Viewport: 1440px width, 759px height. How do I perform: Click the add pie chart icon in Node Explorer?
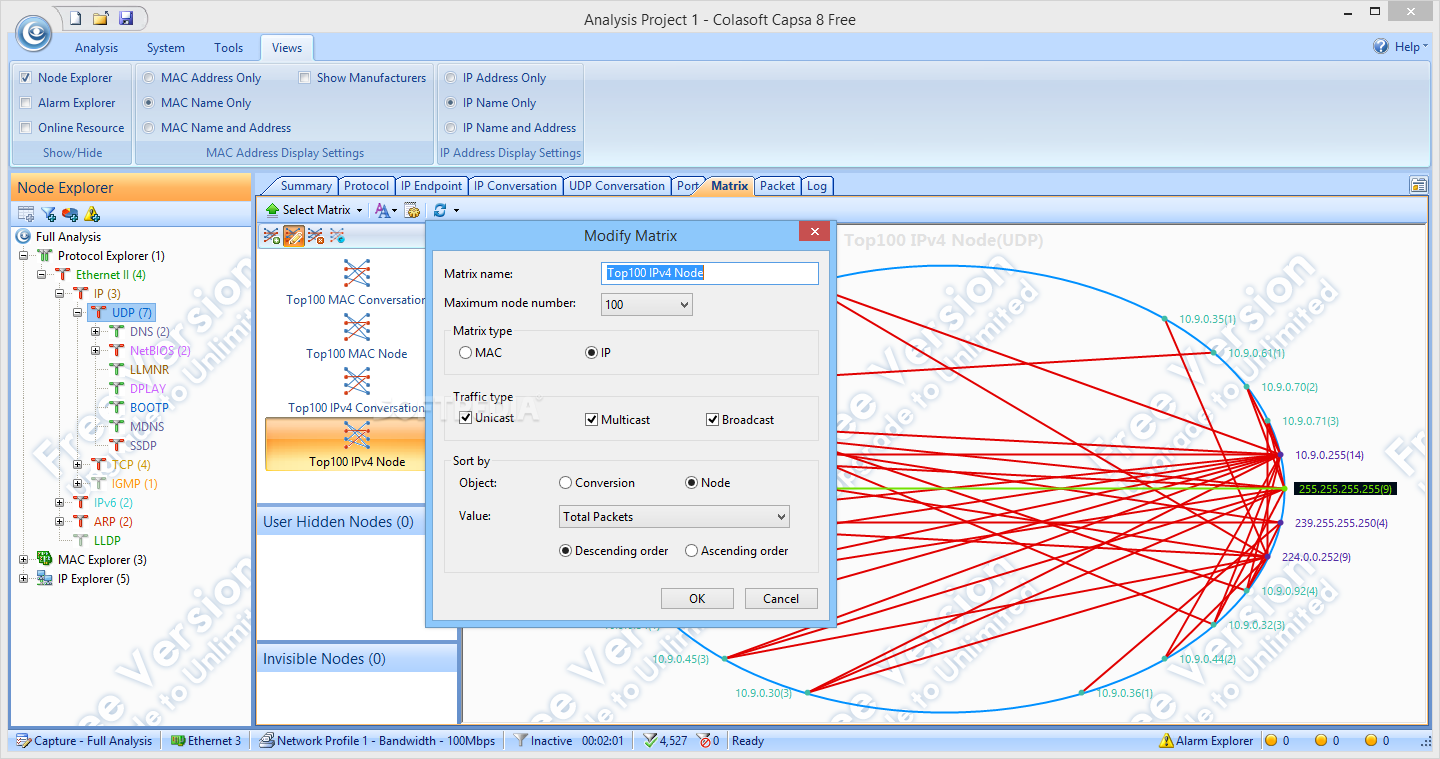(70, 214)
